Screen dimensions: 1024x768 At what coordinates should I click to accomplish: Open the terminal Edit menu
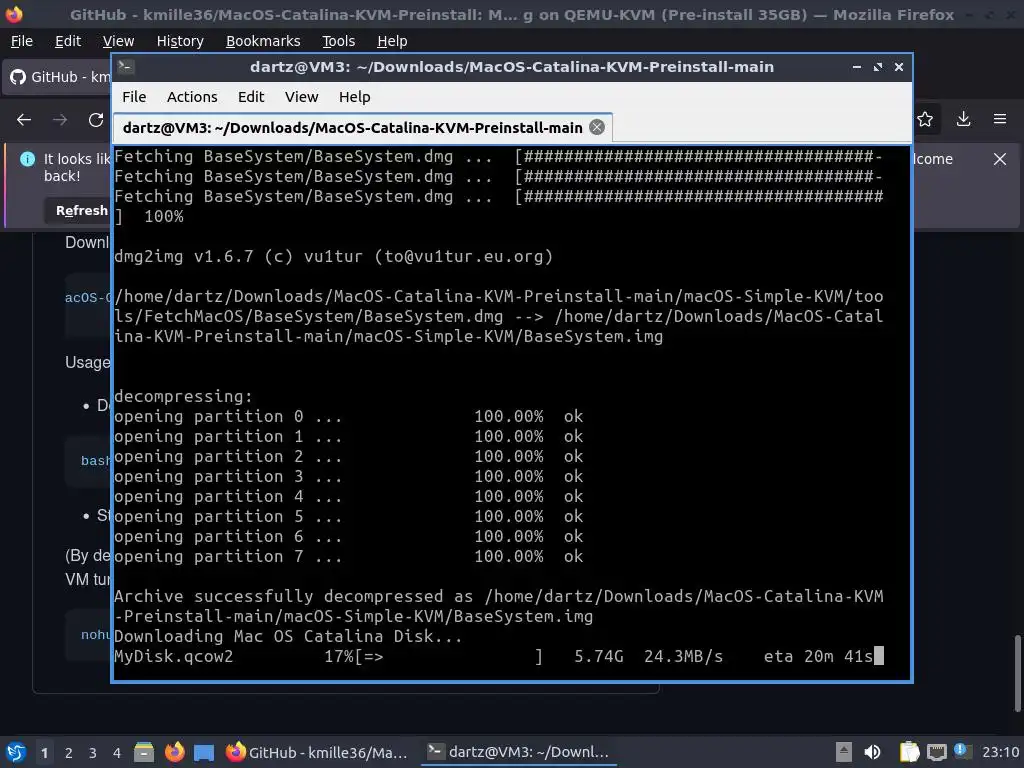click(x=251, y=97)
